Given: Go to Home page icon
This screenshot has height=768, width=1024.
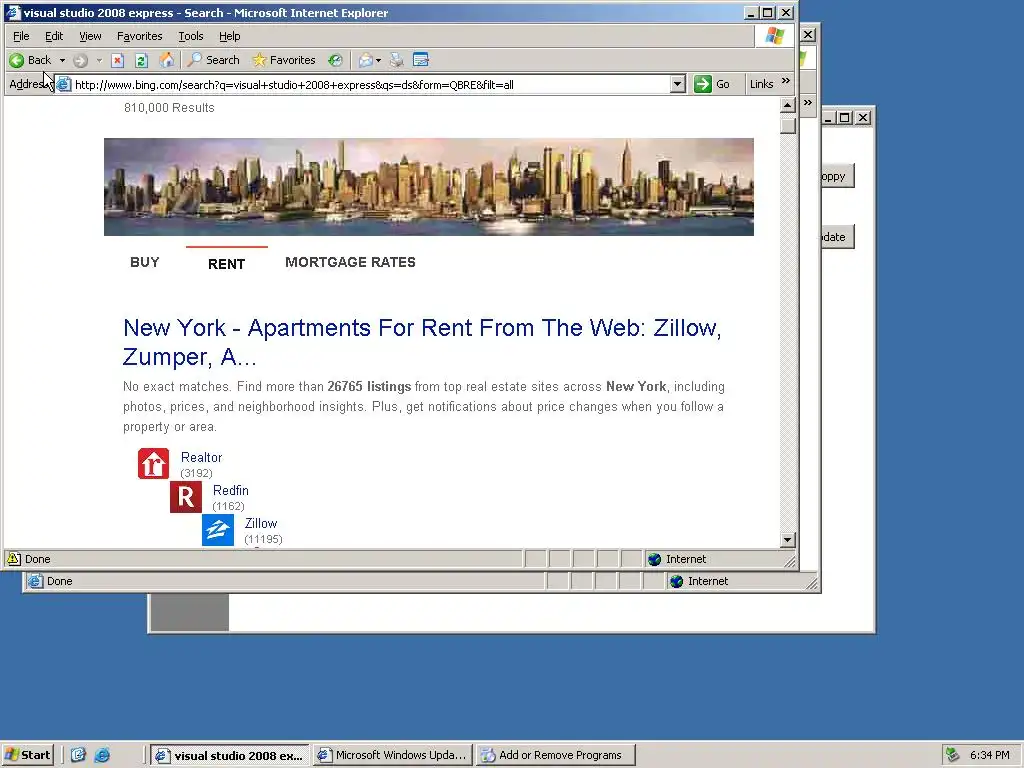Looking at the screenshot, I should 167,61.
